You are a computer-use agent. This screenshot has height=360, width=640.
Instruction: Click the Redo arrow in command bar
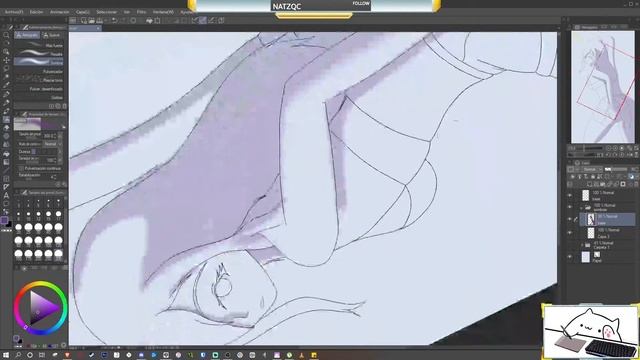click(123, 20)
